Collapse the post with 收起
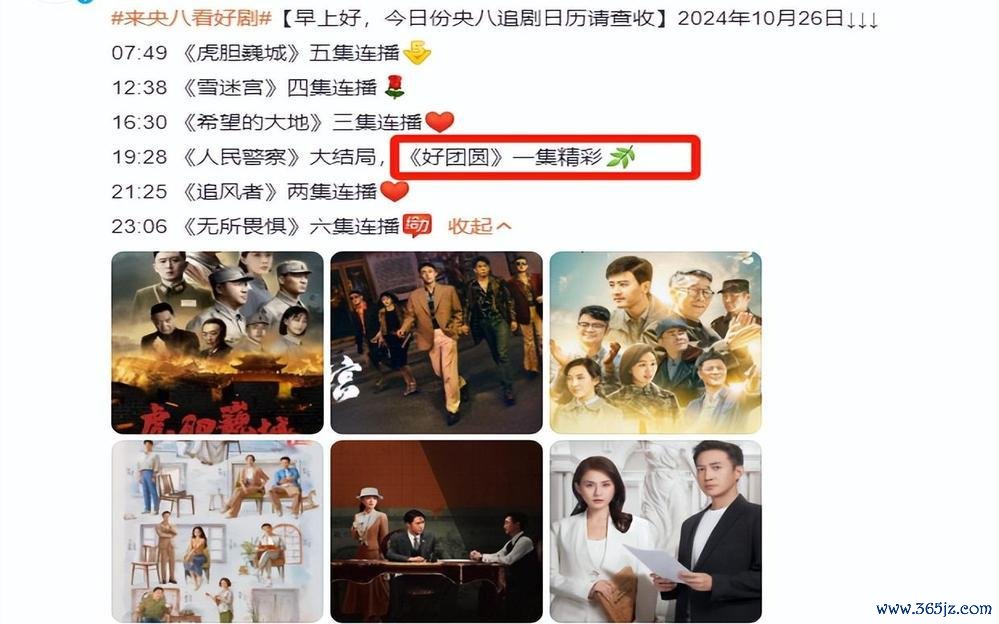The image size is (999, 624). [479, 226]
